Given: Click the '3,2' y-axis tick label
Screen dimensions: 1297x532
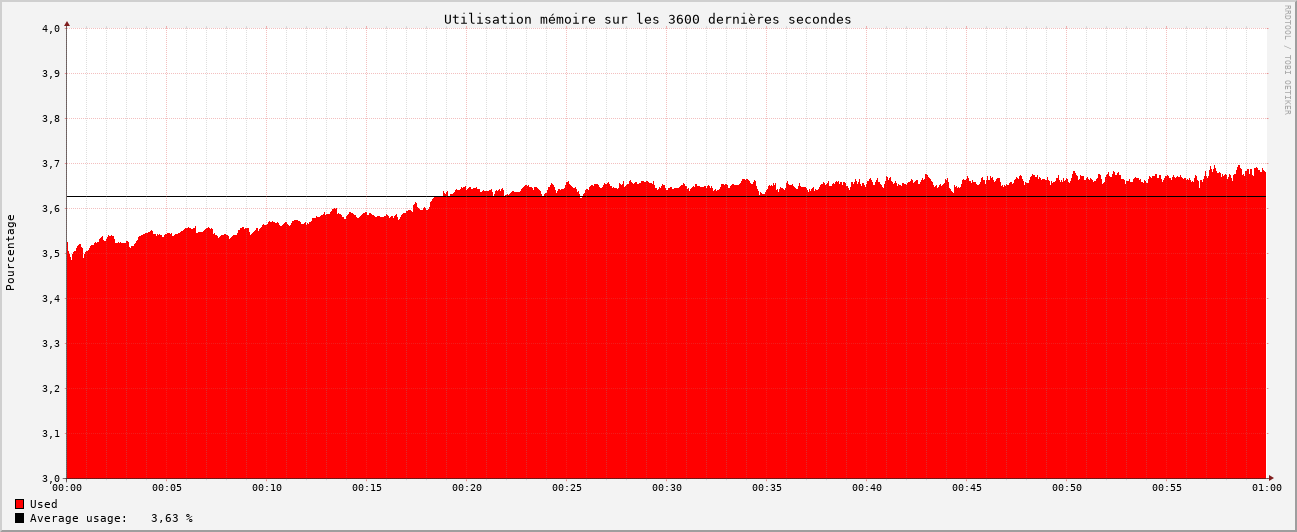Looking at the screenshot, I should coord(51,389).
